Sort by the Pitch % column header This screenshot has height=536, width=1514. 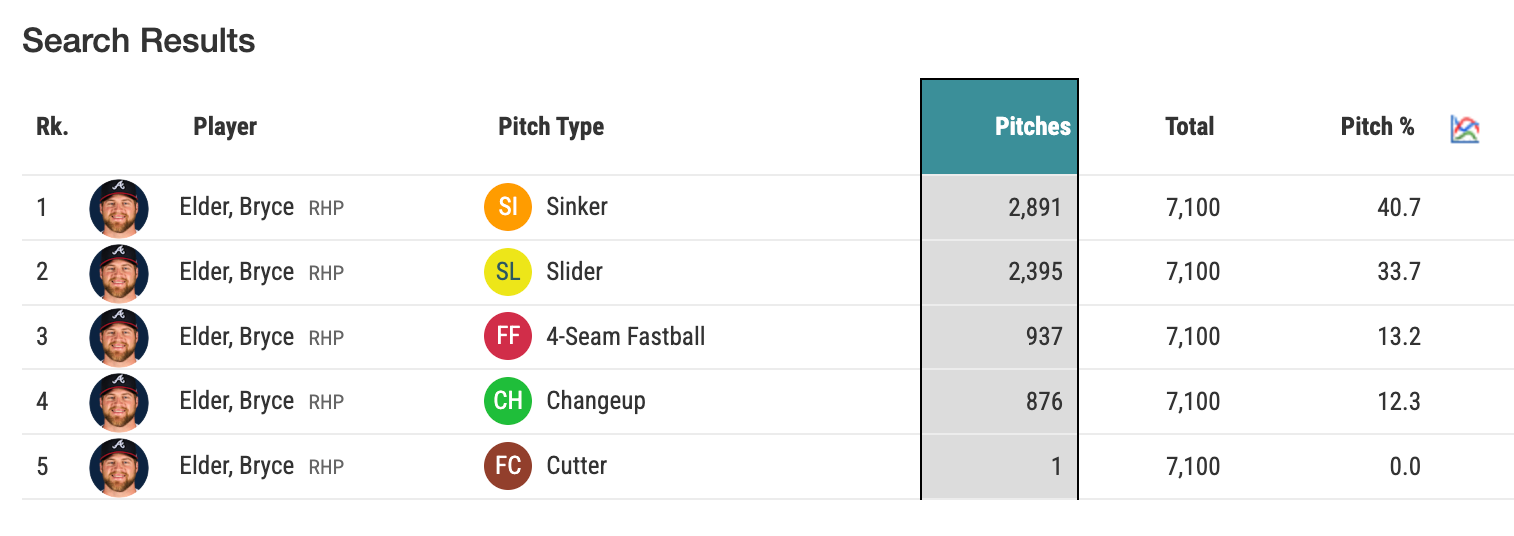(1377, 127)
